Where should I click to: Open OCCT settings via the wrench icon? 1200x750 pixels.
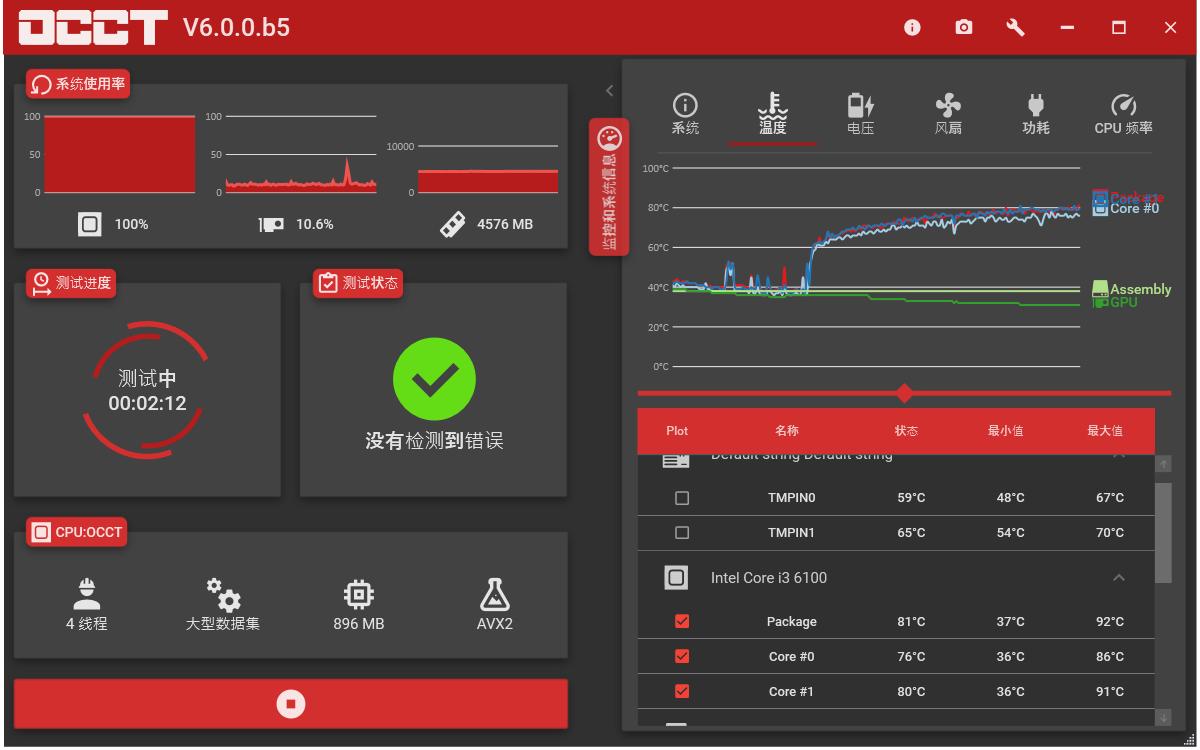1015,28
